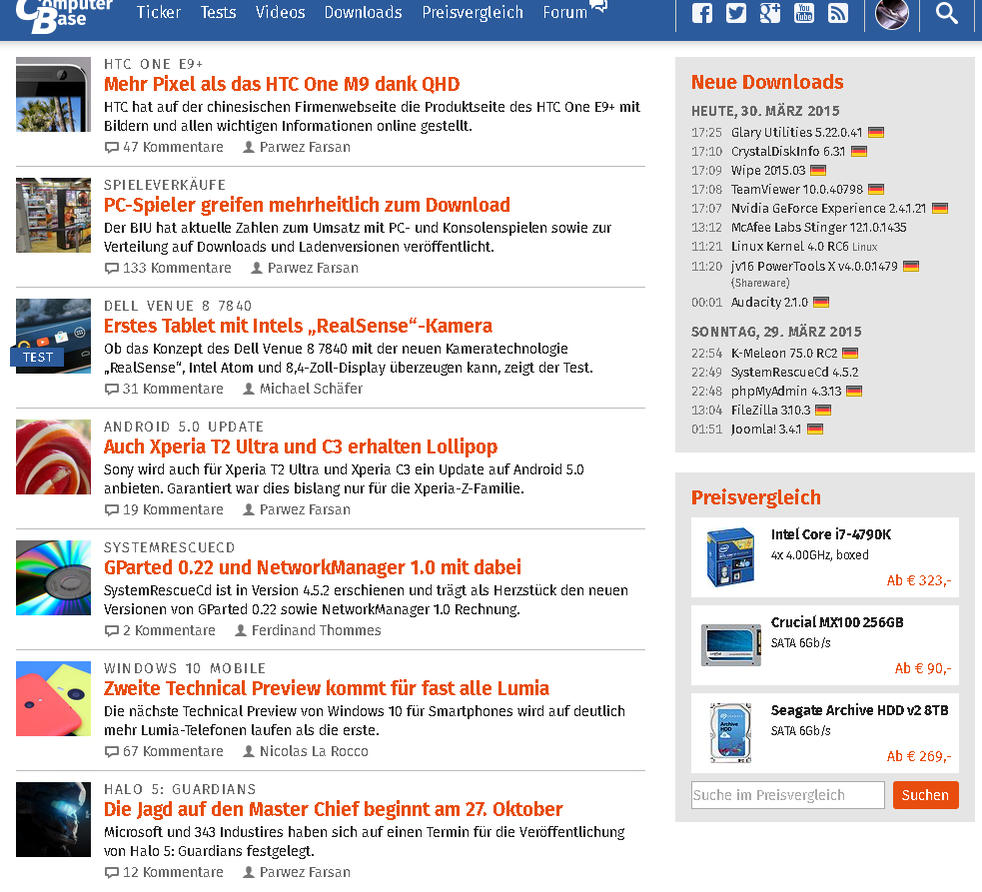
Task: Open Downloads menu item
Action: click(x=363, y=12)
